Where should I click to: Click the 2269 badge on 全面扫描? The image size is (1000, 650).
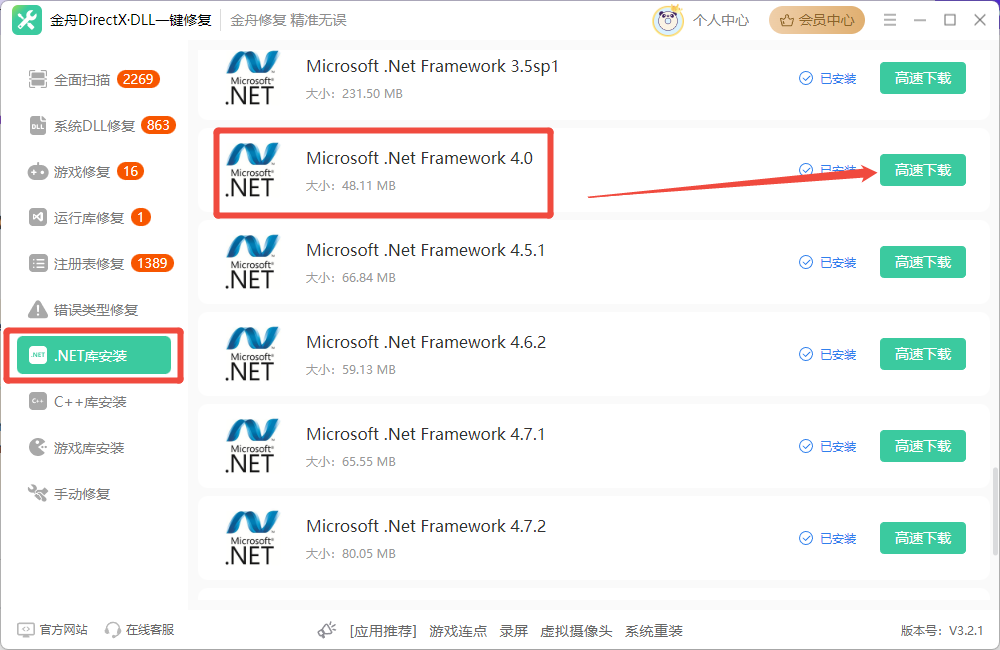138,79
